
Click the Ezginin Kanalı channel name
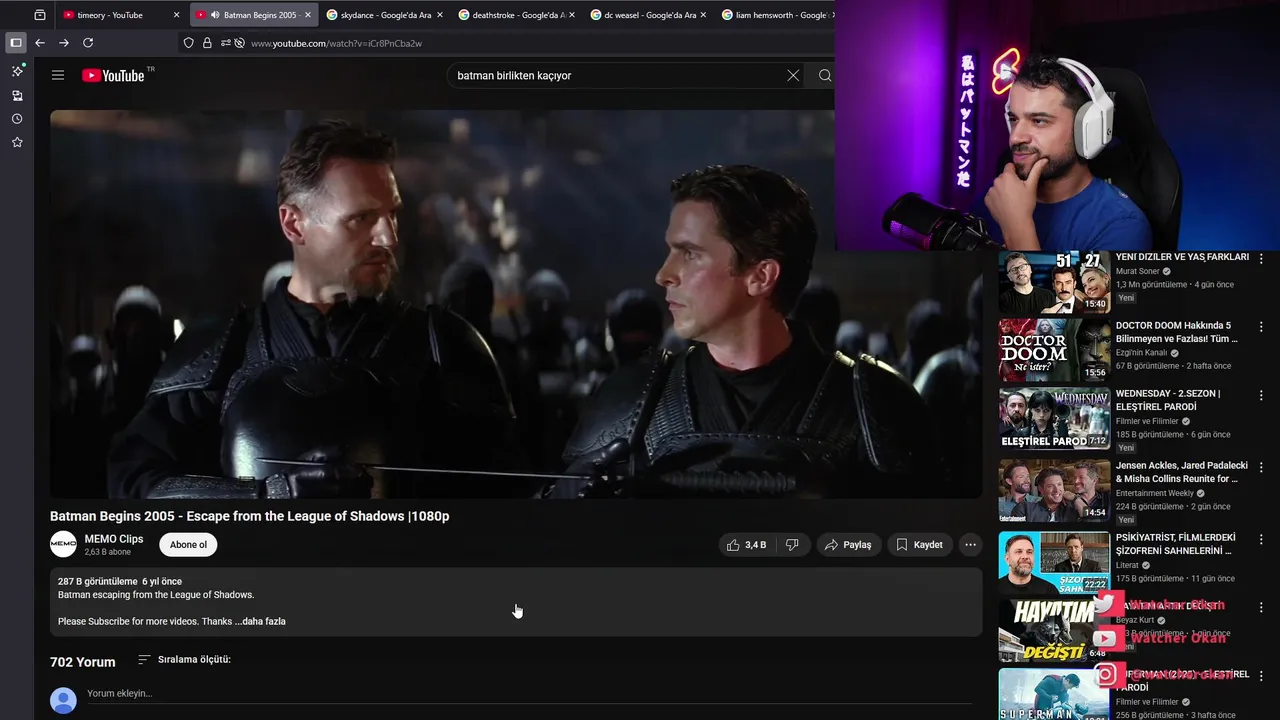point(1141,353)
